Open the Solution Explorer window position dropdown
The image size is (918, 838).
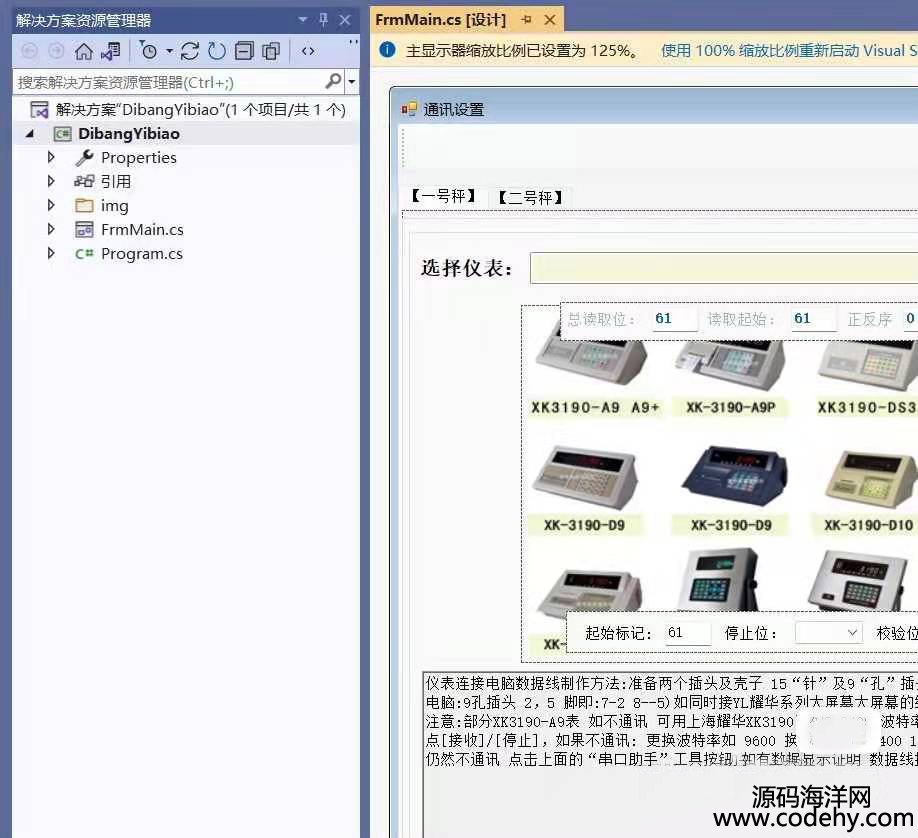tap(302, 20)
